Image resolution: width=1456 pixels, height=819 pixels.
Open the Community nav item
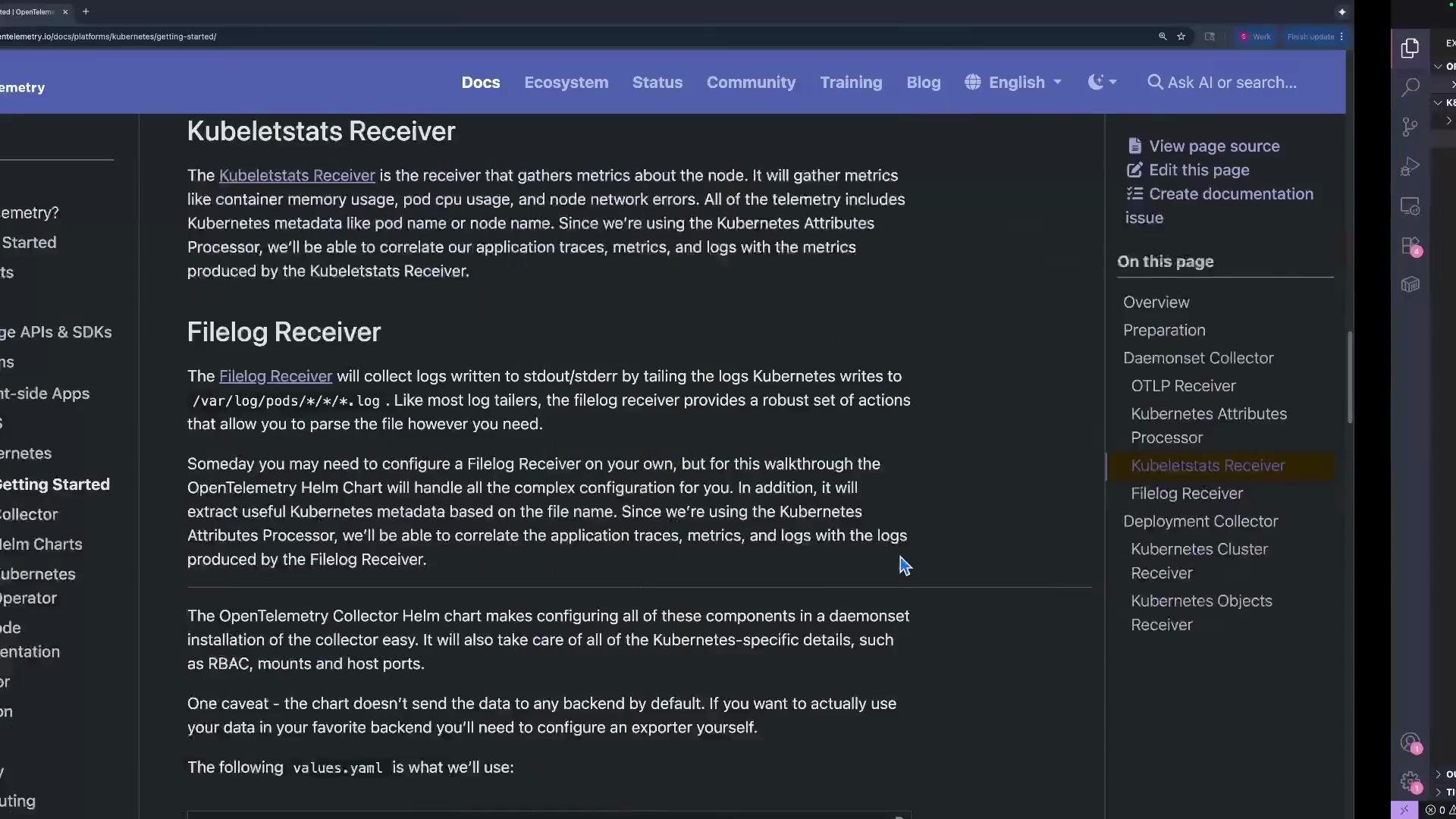coord(752,82)
